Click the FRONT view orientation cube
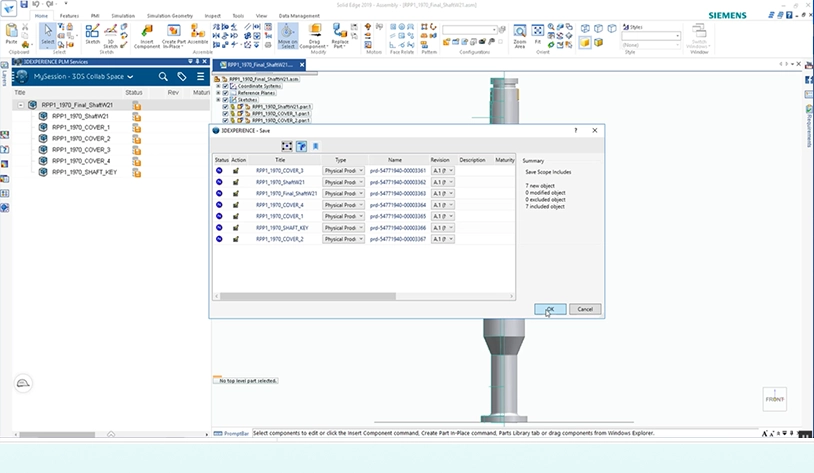This screenshot has height=473, width=814. pyautogui.click(x=775, y=399)
